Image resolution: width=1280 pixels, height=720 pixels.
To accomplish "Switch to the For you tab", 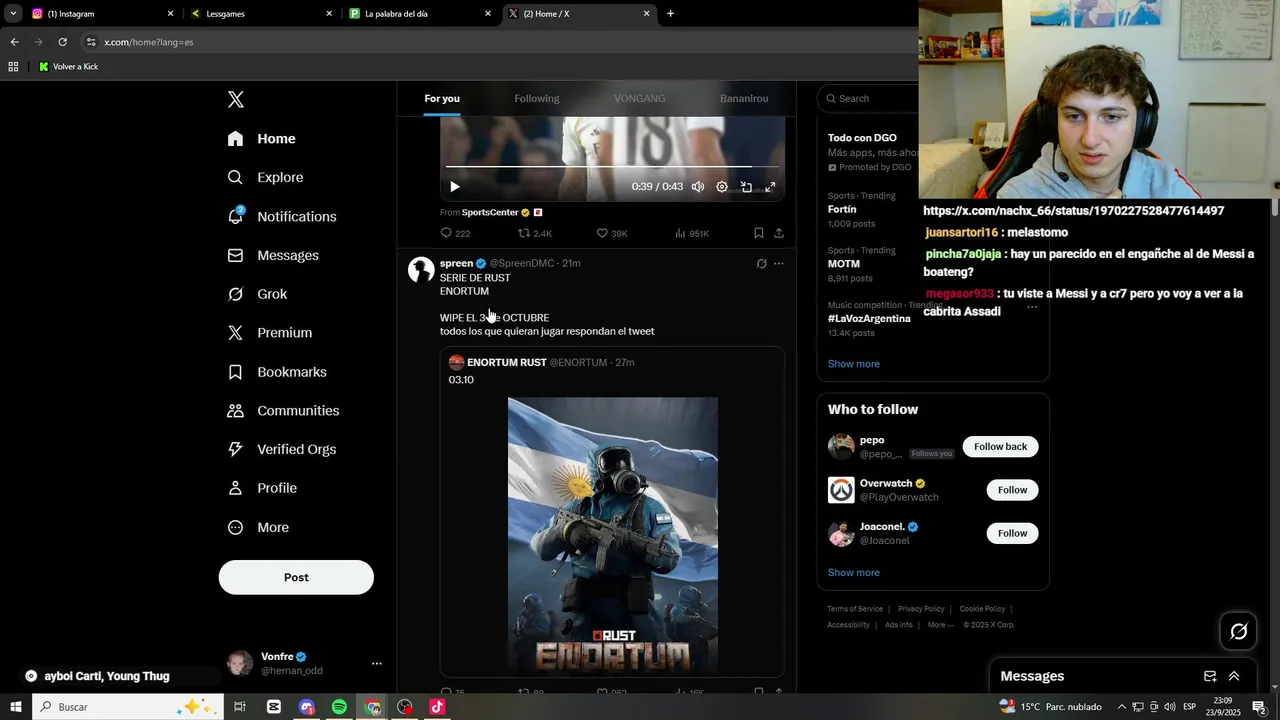I will point(442,98).
